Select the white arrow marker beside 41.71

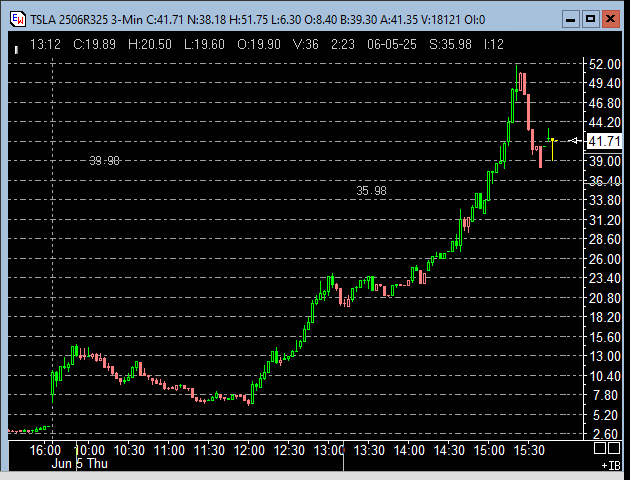tap(575, 141)
